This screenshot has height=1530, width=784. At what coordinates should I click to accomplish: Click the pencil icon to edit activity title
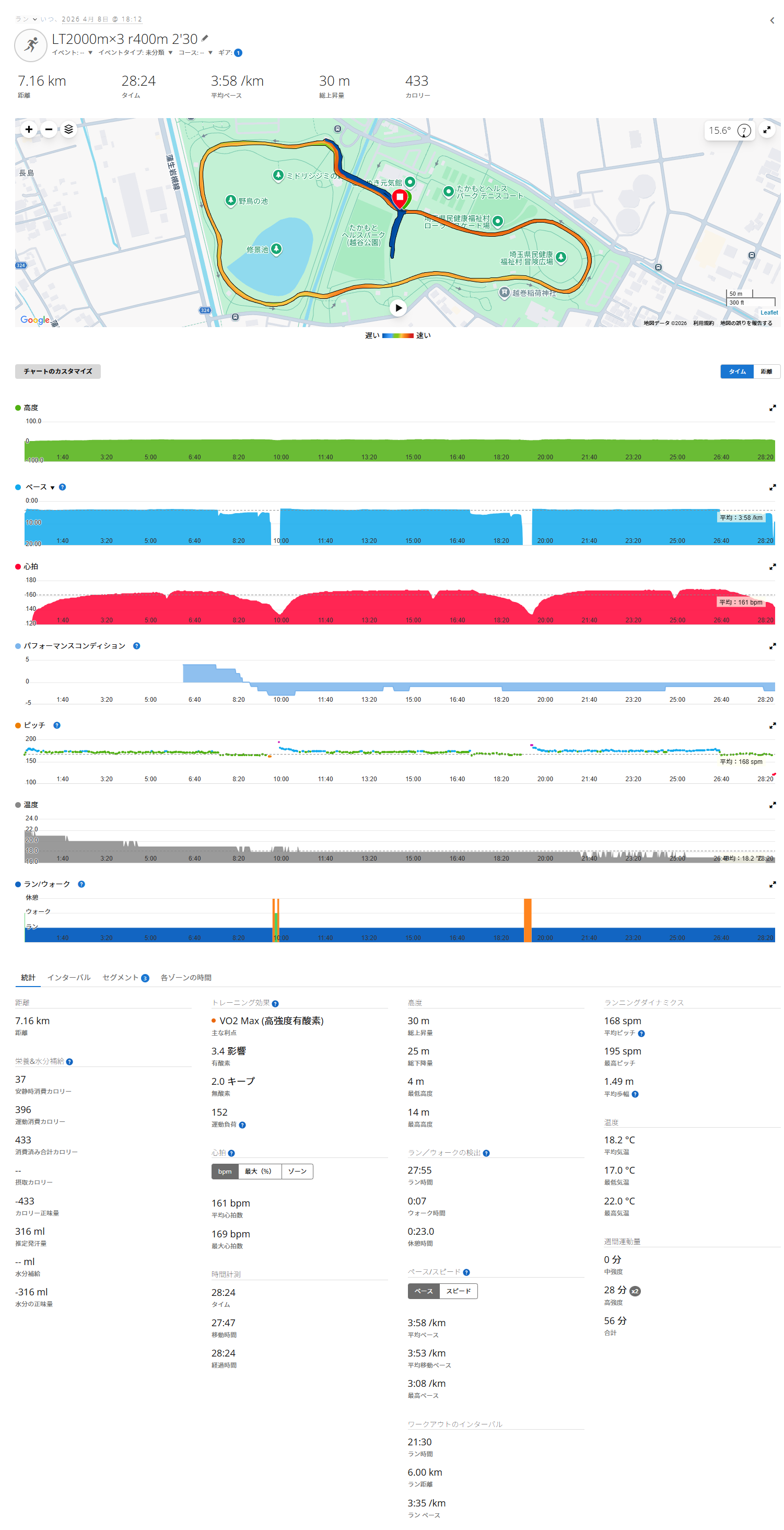[205, 39]
